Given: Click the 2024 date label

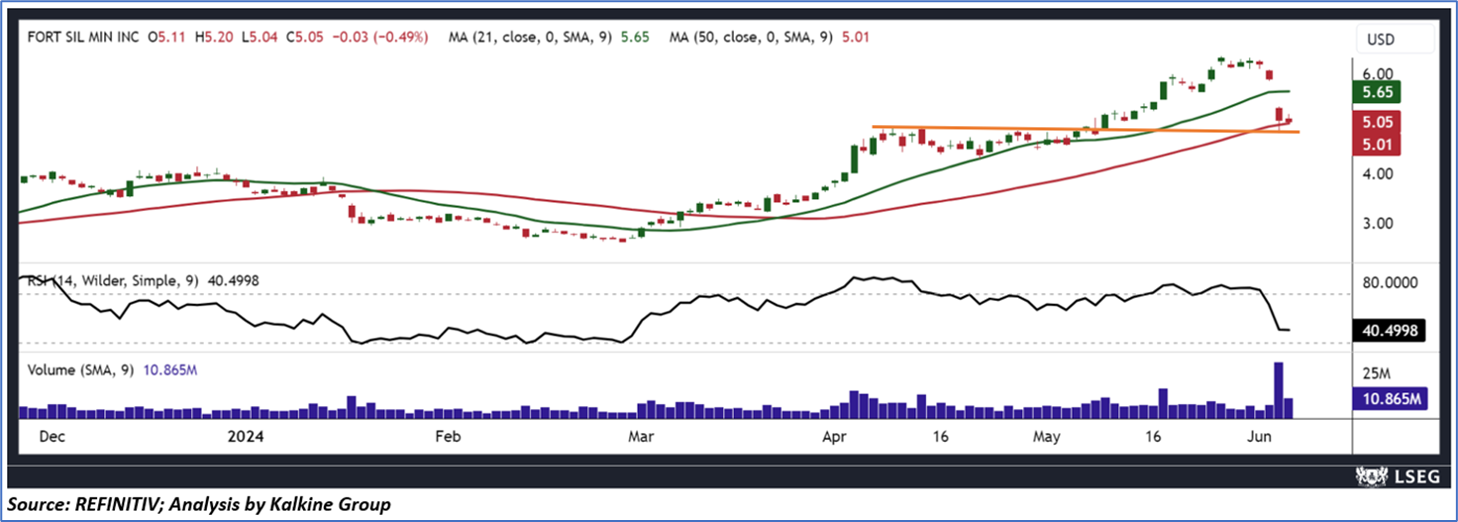Looking at the screenshot, I should (245, 437).
